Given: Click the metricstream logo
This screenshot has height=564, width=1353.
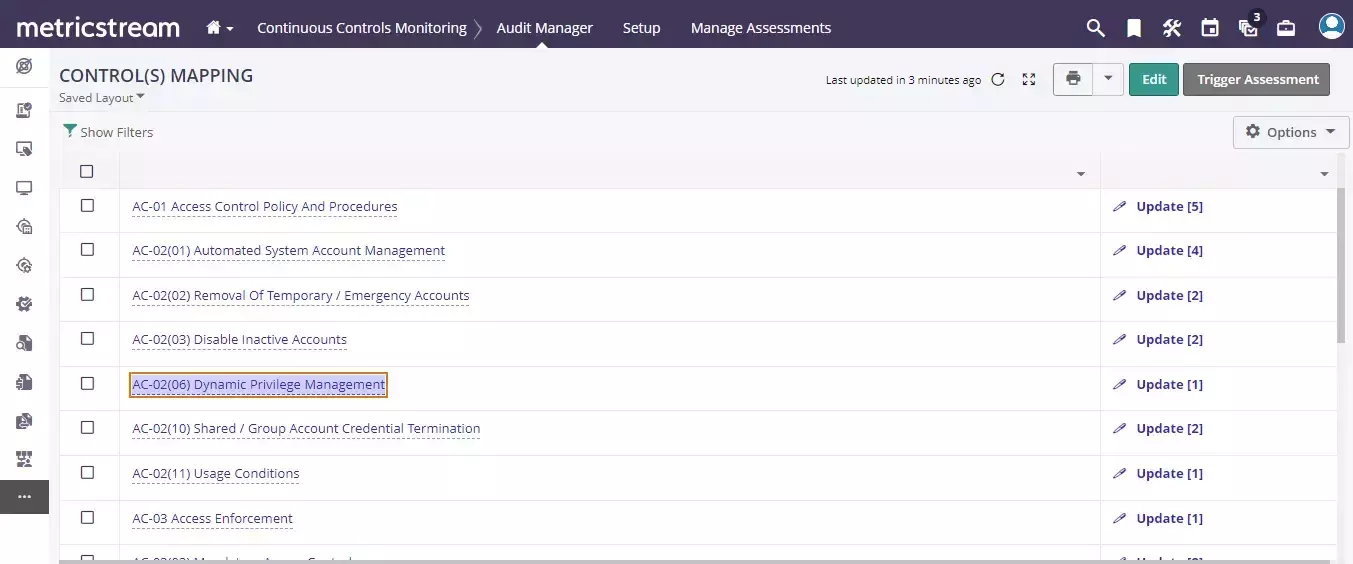Looking at the screenshot, I should [x=98, y=27].
